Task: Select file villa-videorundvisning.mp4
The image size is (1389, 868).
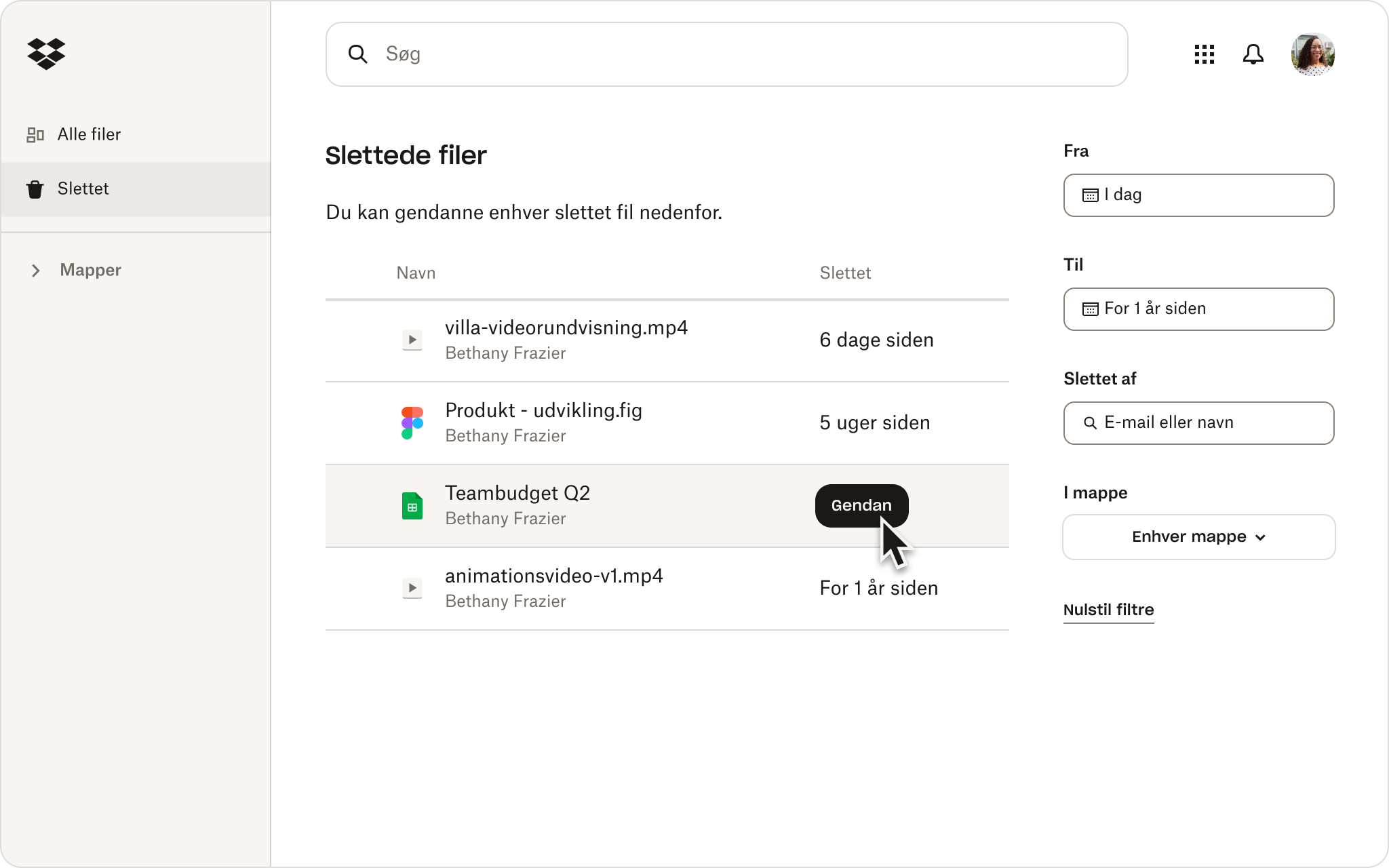Action: click(x=566, y=328)
